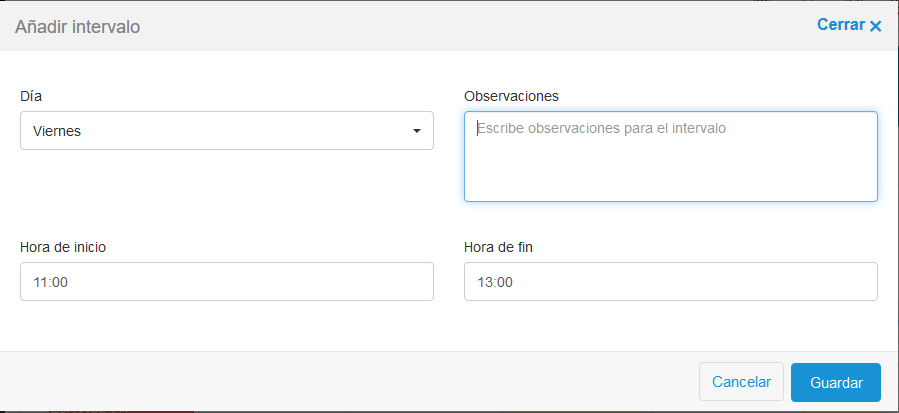
Task: Click the Día field label
Action: click(31, 96)
